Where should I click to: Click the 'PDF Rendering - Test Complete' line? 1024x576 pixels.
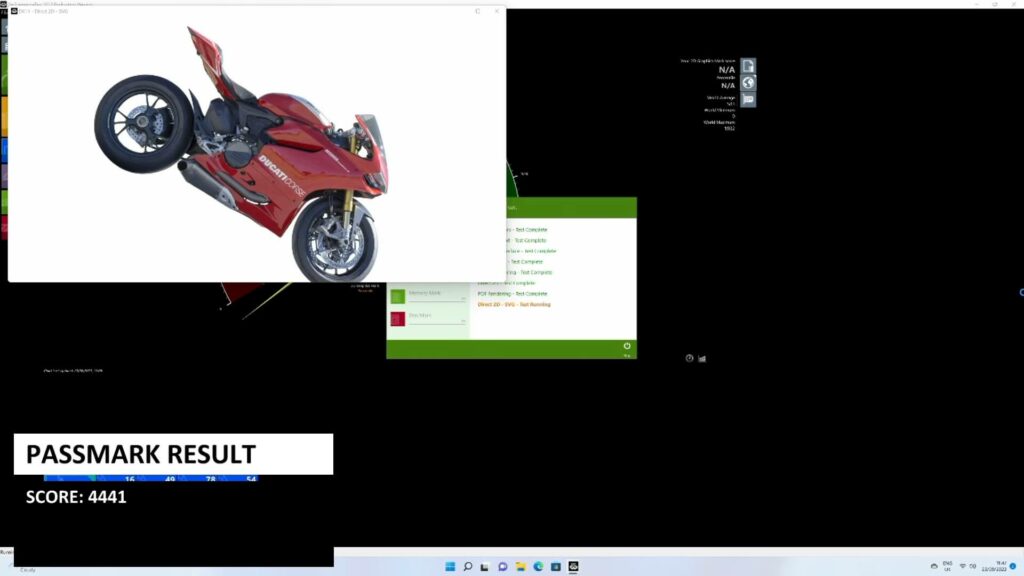512,294
